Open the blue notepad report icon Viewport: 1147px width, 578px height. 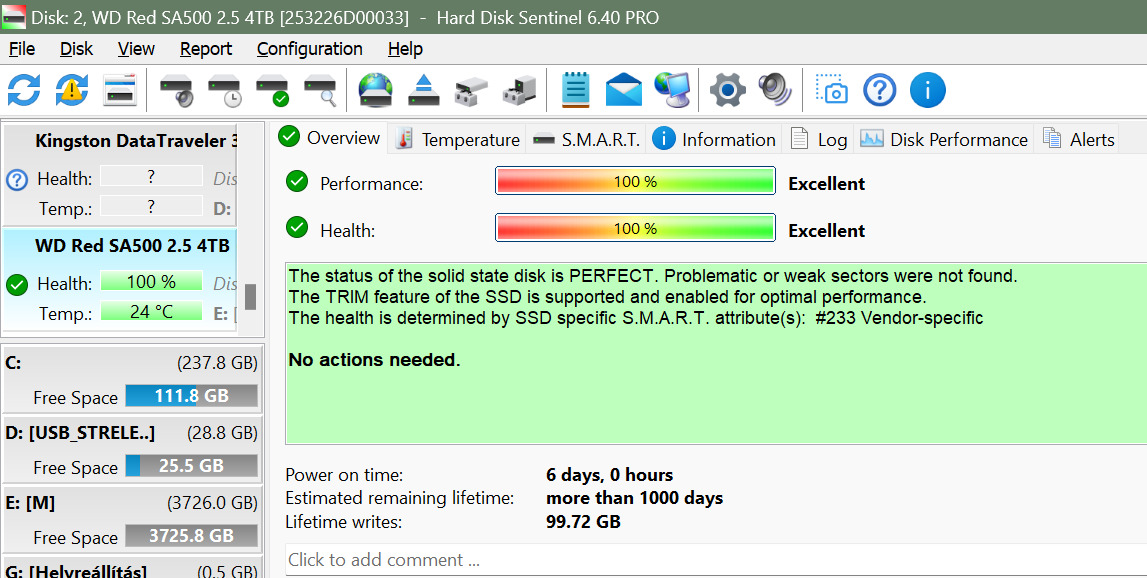click(576, 90)
